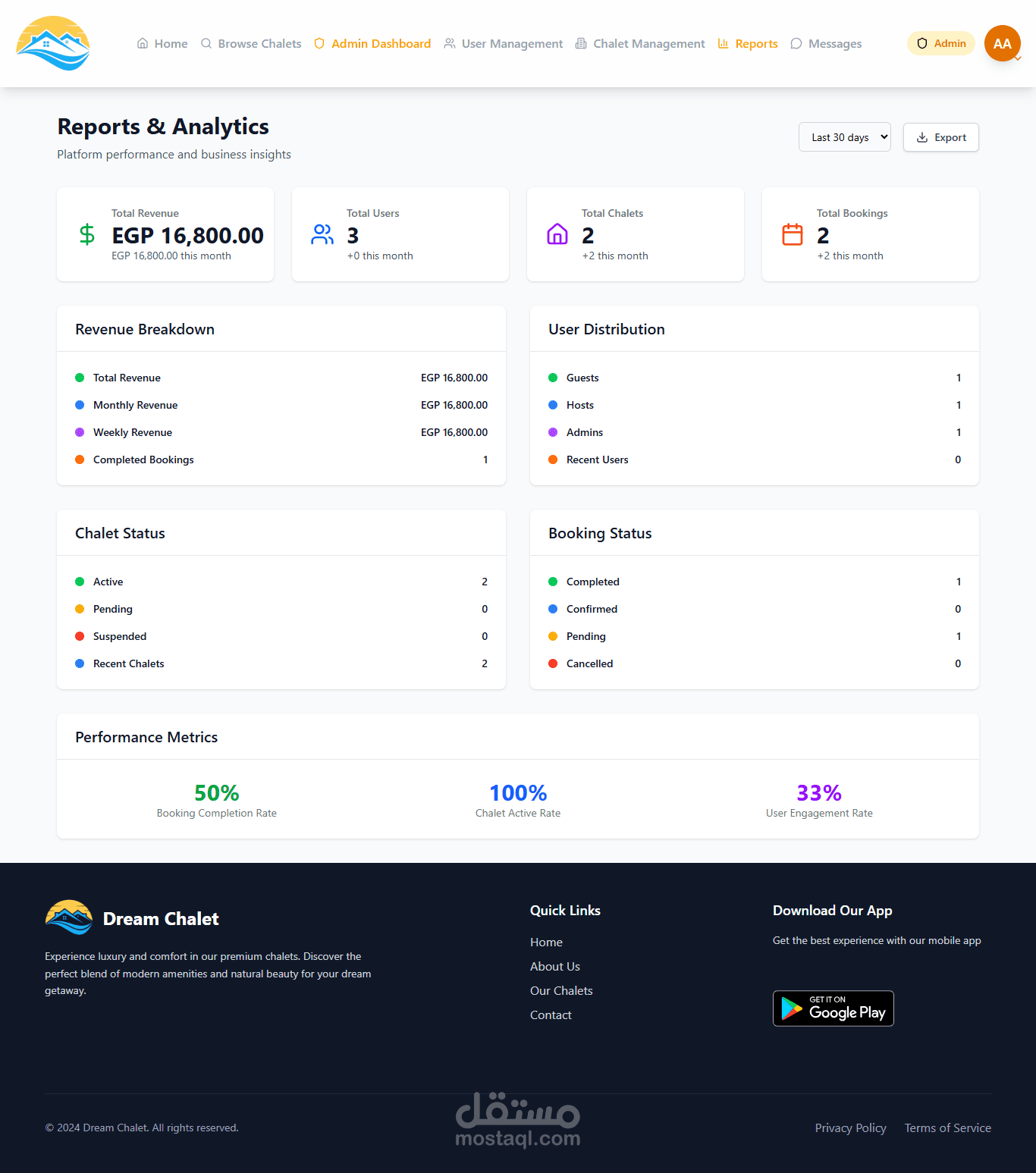Click the Confirmed row label
This screenshot has width=1036, height=1173.
coord(592,609)
